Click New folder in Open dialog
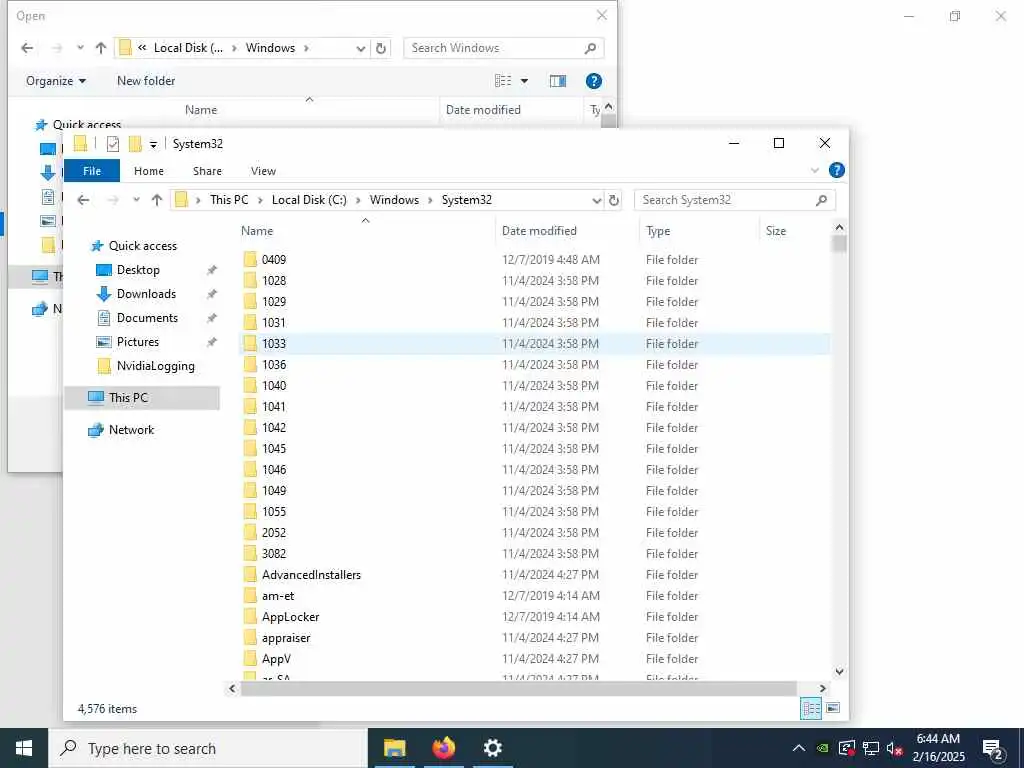 [146, 81]
